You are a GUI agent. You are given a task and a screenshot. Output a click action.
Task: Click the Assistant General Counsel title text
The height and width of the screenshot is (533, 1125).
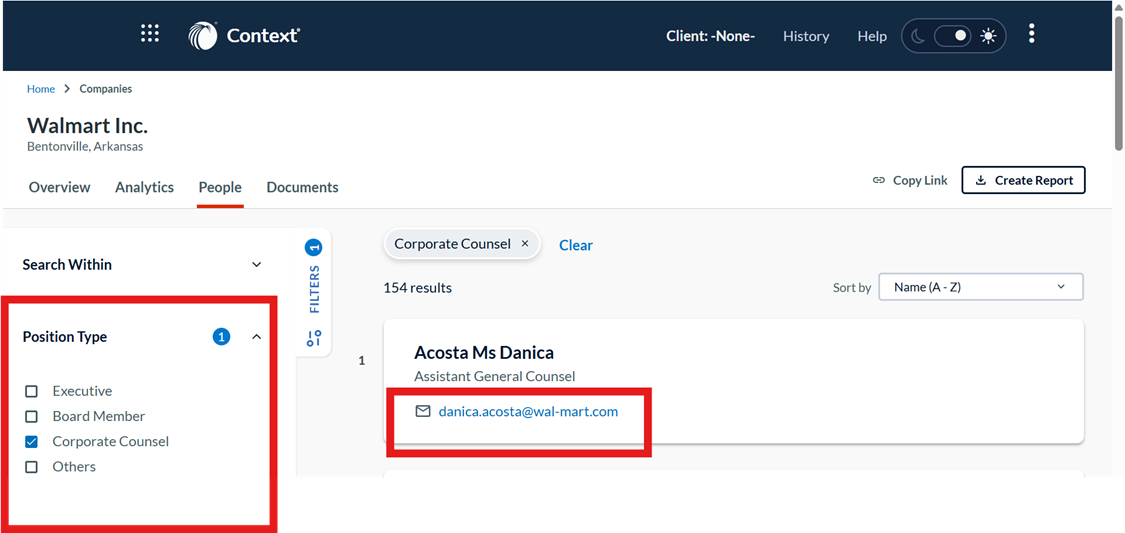tap(494, 377)
